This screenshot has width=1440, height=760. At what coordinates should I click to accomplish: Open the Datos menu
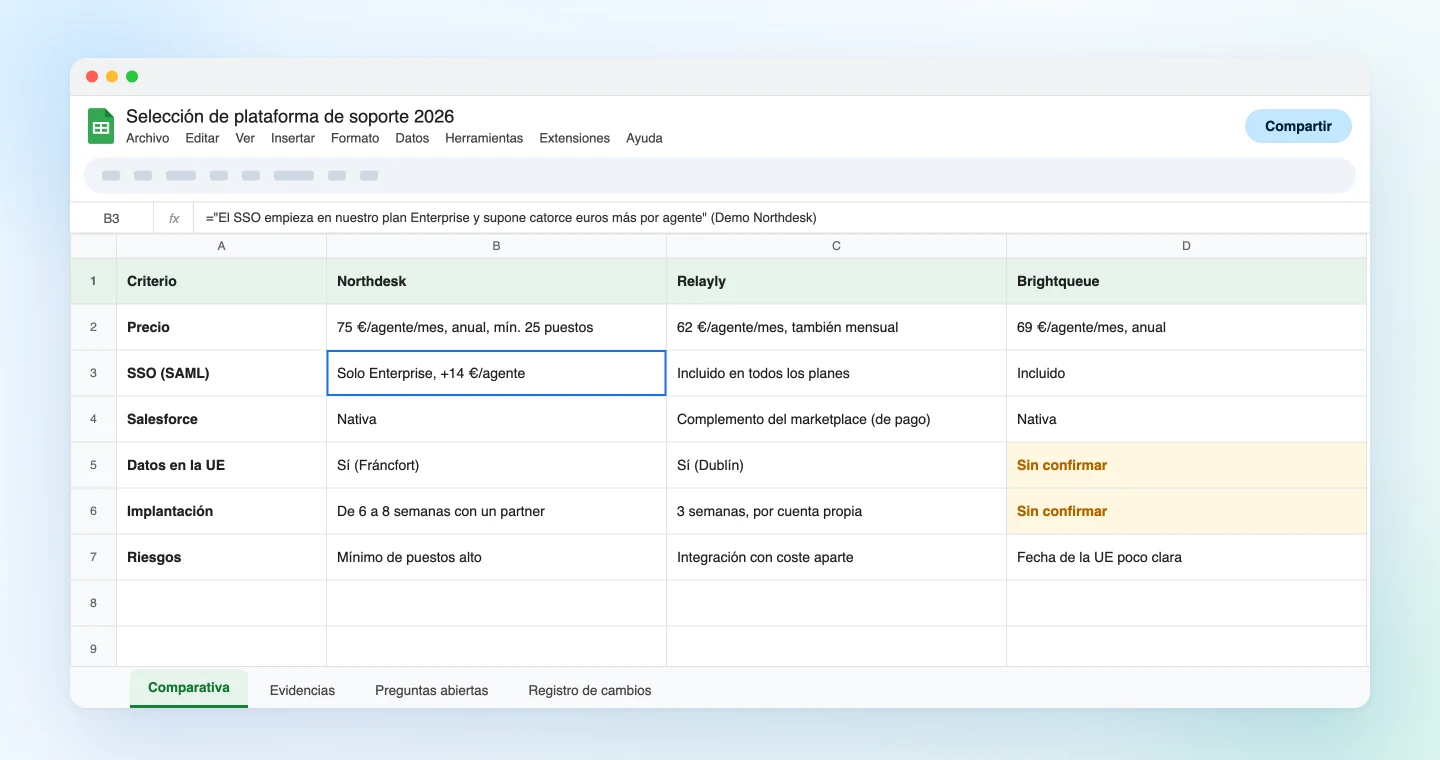click(x=412, y=138)
